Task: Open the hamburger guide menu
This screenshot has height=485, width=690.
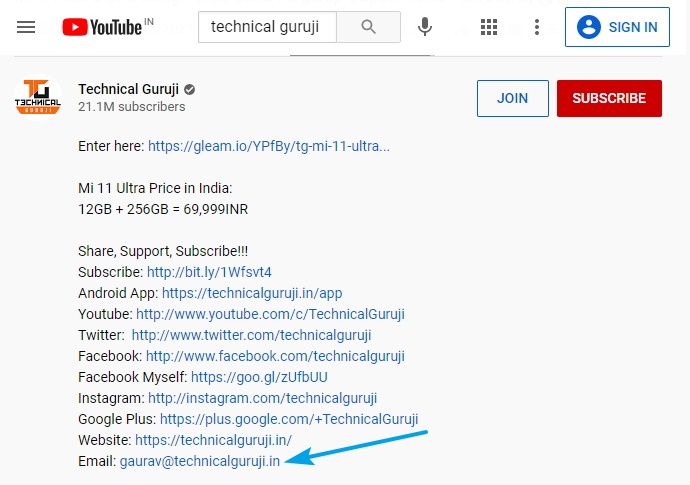Action: pyautogui.click(x=26, y=27)
